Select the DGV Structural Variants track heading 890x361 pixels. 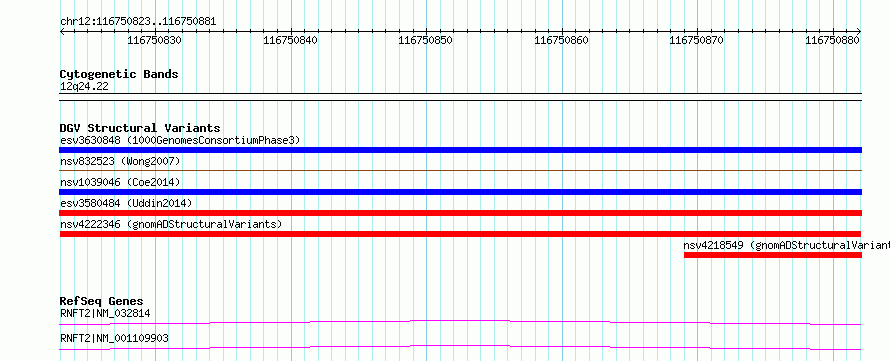140,128
